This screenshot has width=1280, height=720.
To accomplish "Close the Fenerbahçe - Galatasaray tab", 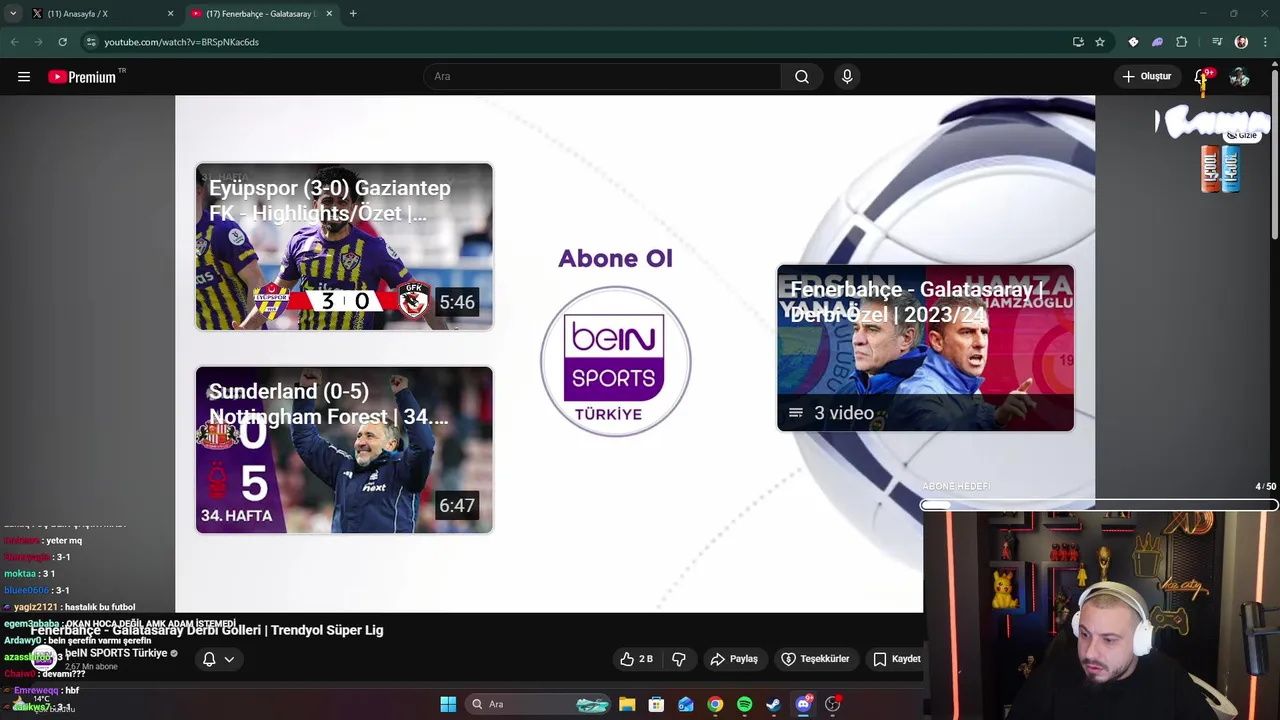I will 329,14.
